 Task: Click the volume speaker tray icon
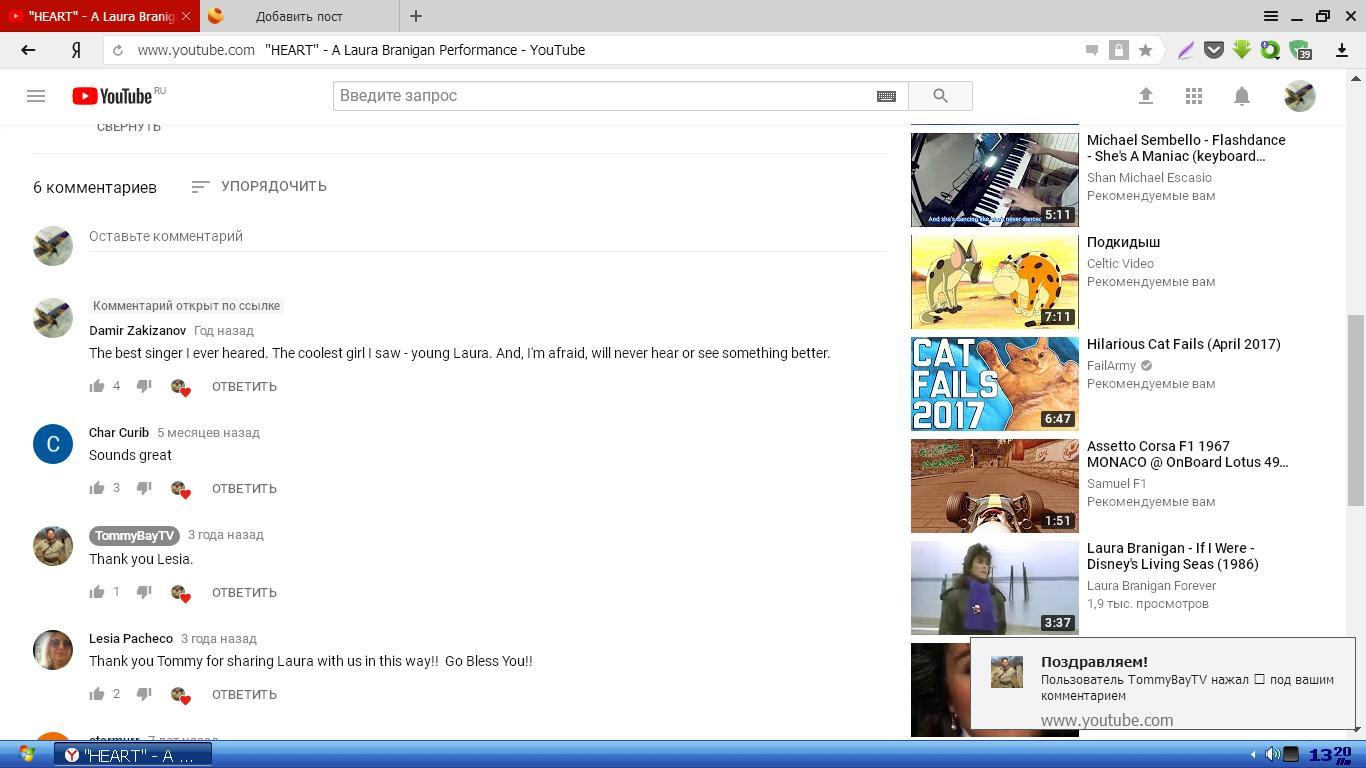point(1272,755)
